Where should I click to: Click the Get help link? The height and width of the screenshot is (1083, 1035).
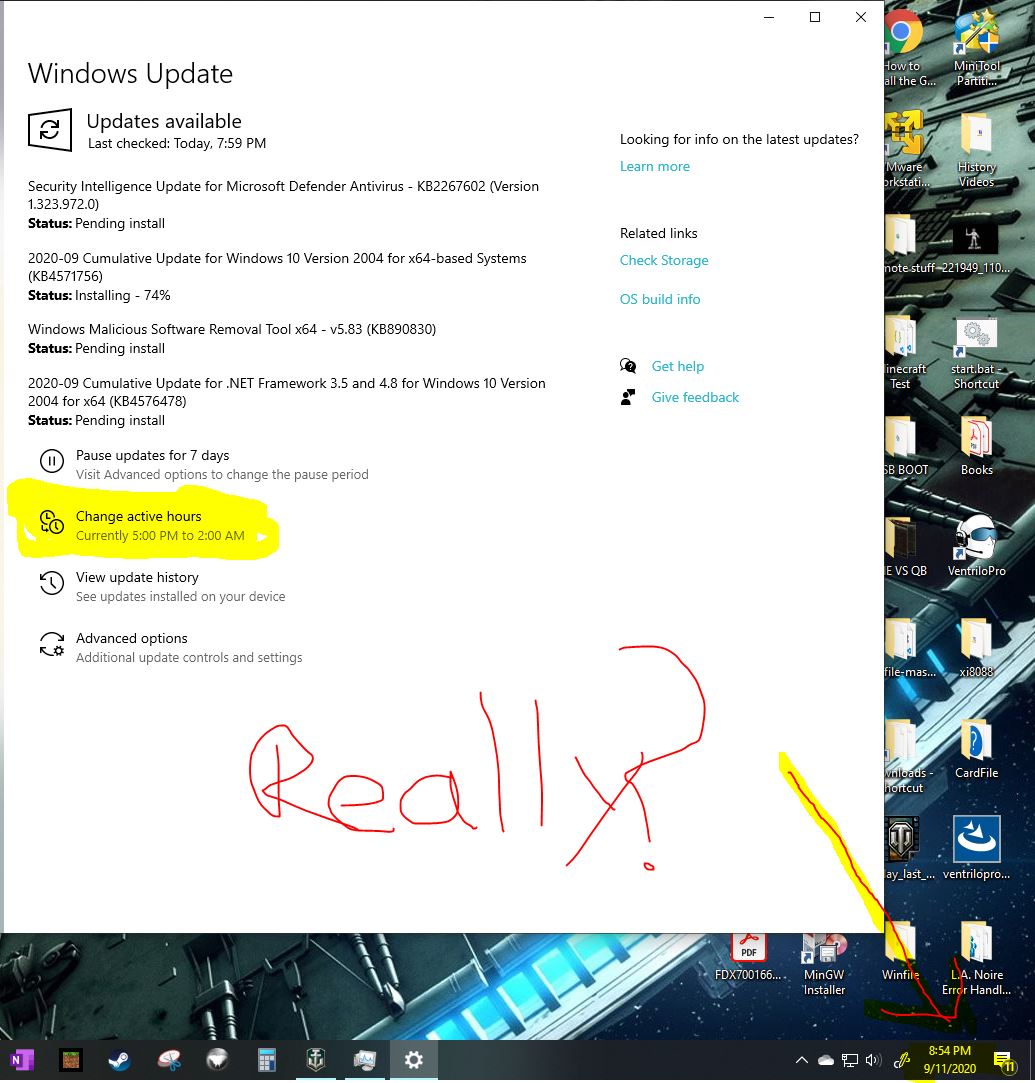point(677,366)
